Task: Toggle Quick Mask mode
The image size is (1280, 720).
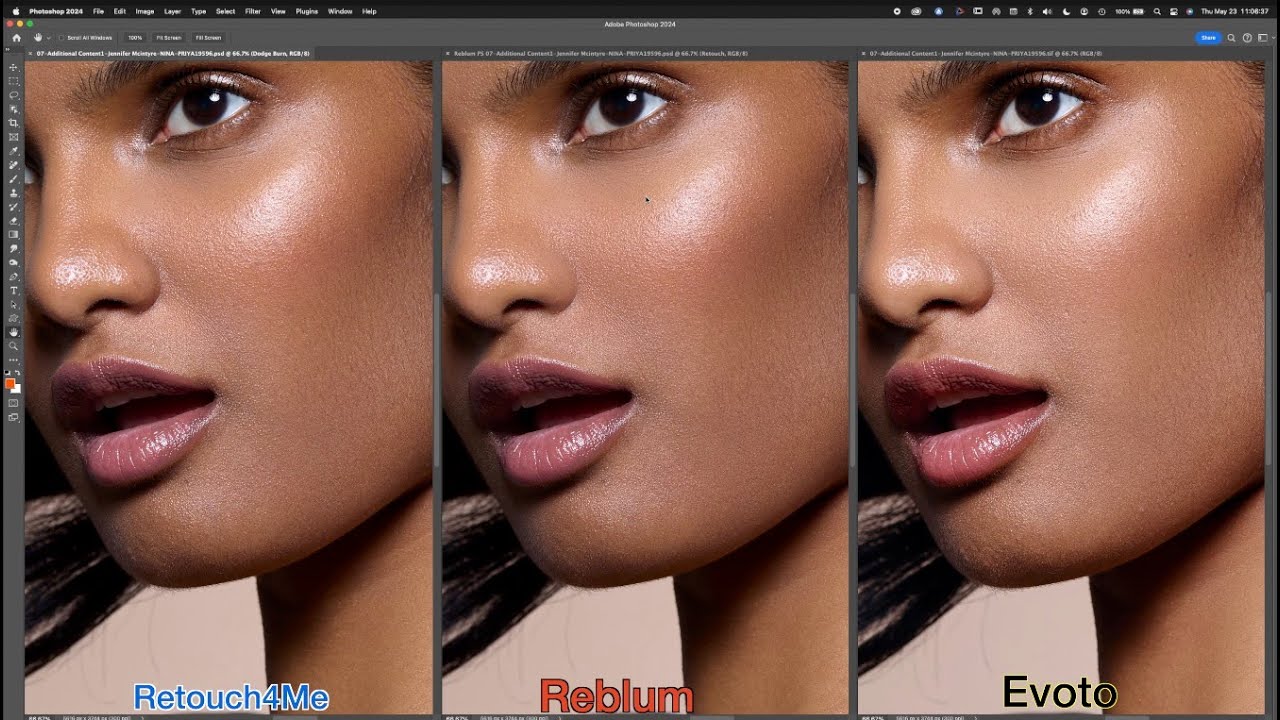Action: (13, 403)
